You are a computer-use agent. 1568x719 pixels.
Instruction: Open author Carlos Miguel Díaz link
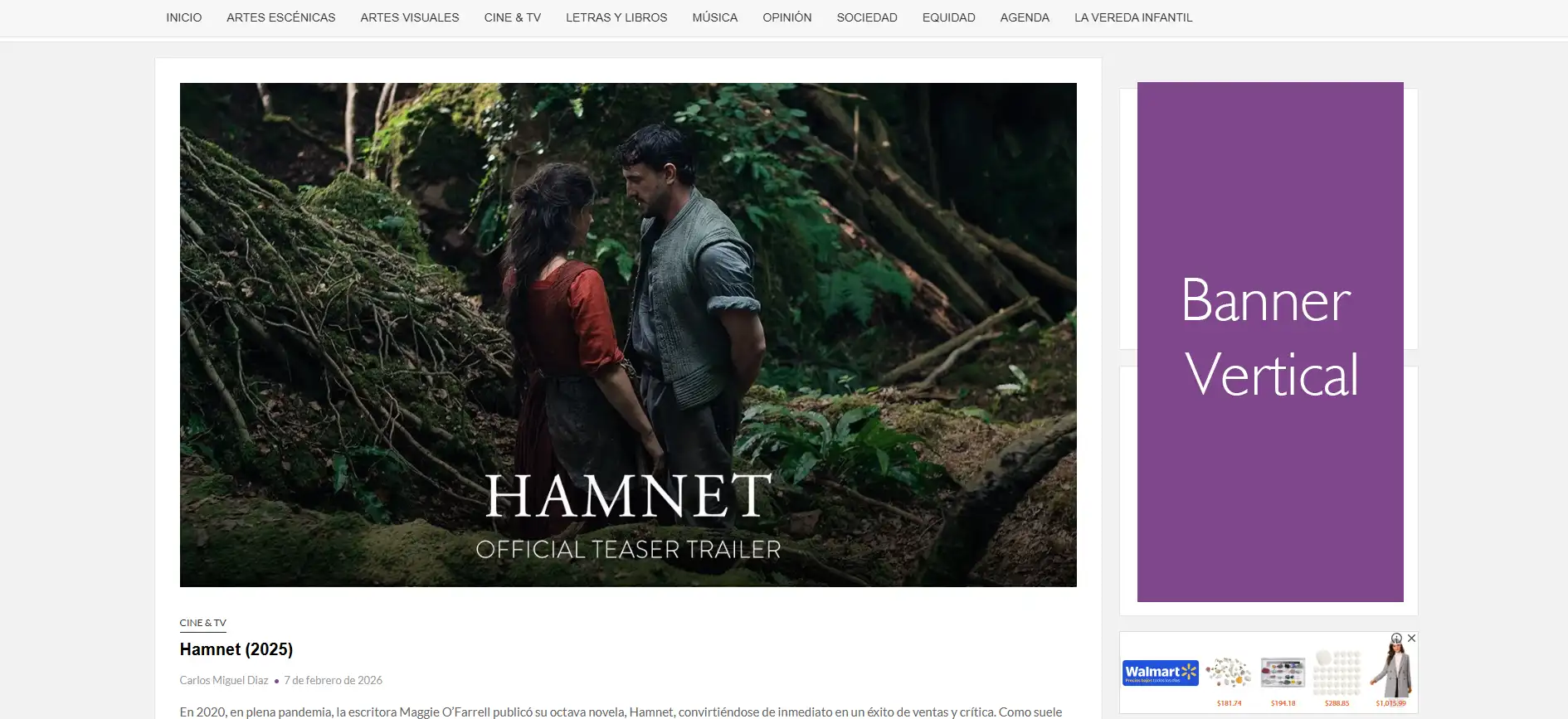click(x=224, y=680)
